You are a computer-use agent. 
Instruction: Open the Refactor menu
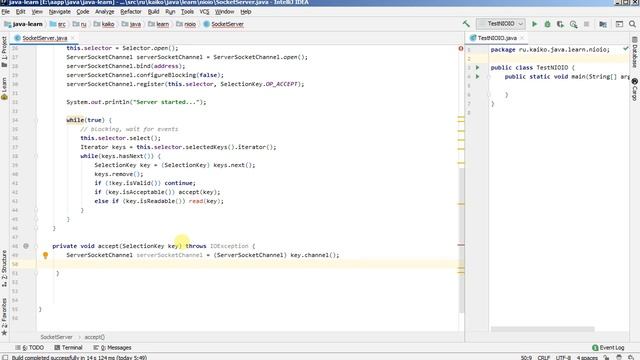pyautogui.click(x=131, y=11)
